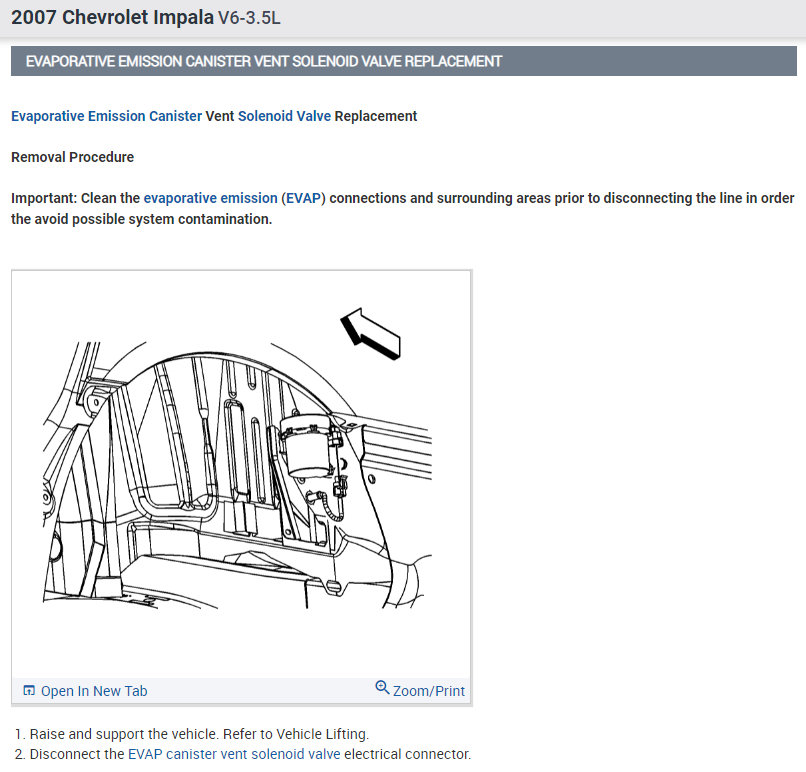Image resolution: width=806 pixels, height=772 pixels.
Task: Open the Zoom/Print link text
Action: (429, 691)
